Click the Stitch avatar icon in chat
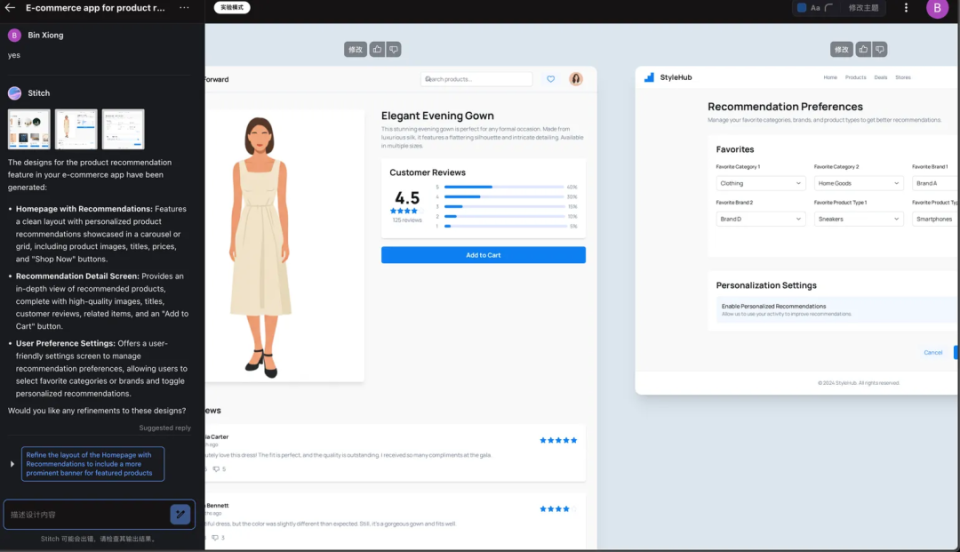The width and height of the screenshot is (960, 552). click(15, 93)
